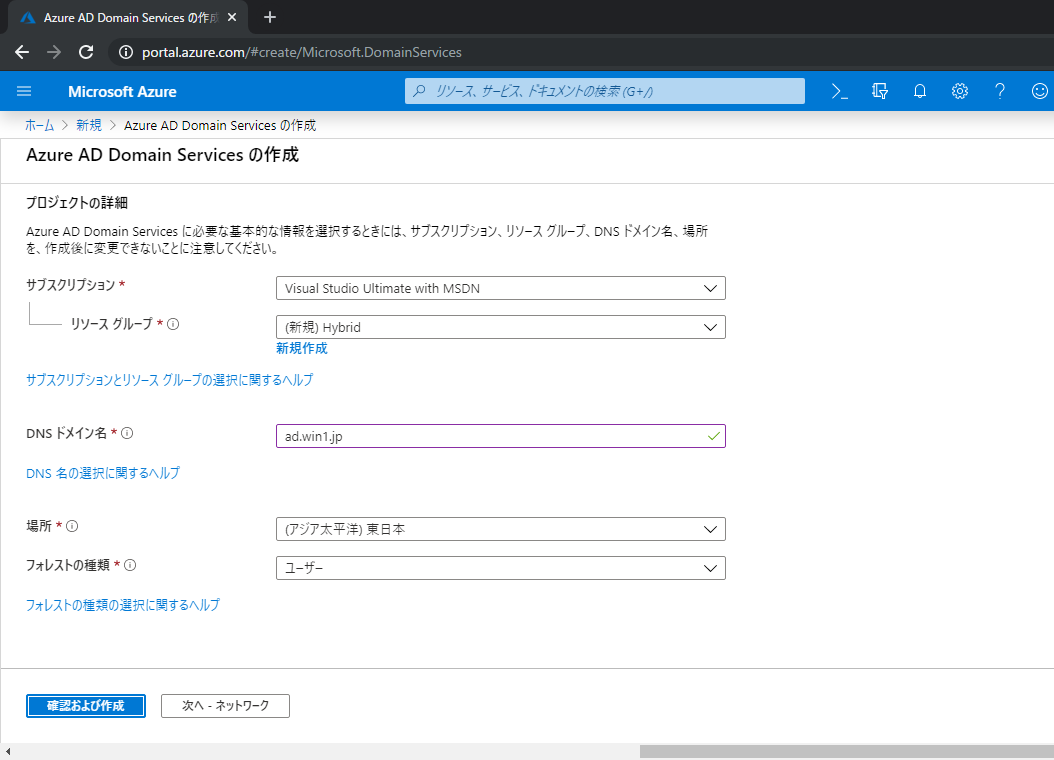Screen dimensions: 1054x760
Task: Click the 新規作成 link under resource group
Action: coord(302,348)
